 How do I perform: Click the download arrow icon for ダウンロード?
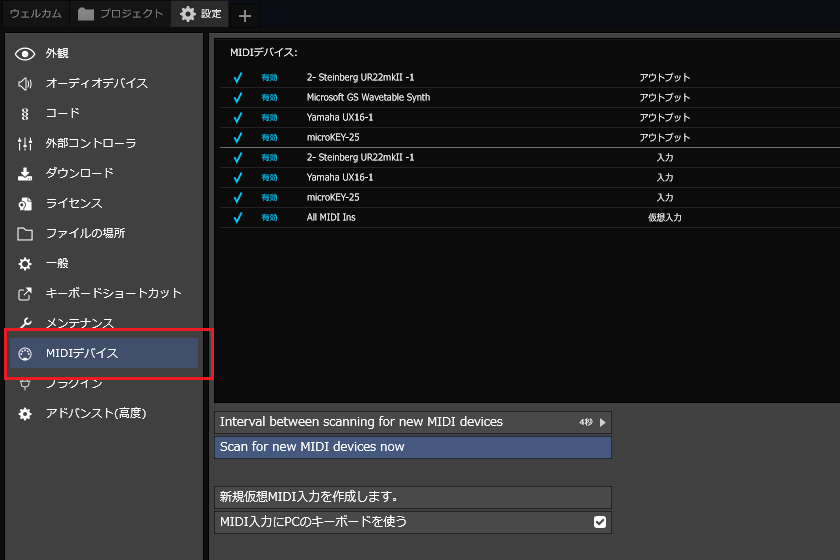pyautogui.click(x=26, y=173)
